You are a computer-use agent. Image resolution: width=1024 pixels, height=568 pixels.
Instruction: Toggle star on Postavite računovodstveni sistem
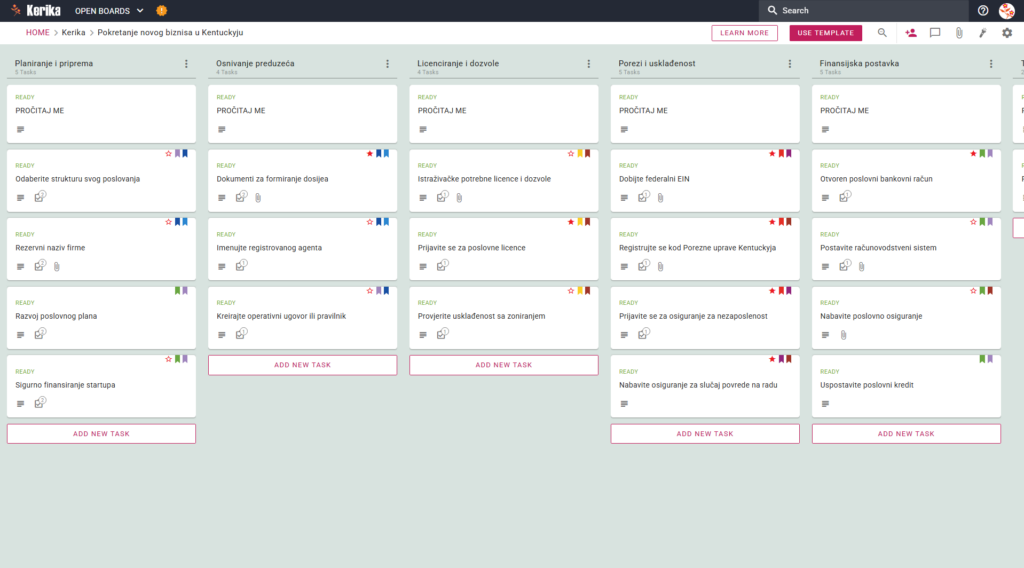click(x=973, y=222)
